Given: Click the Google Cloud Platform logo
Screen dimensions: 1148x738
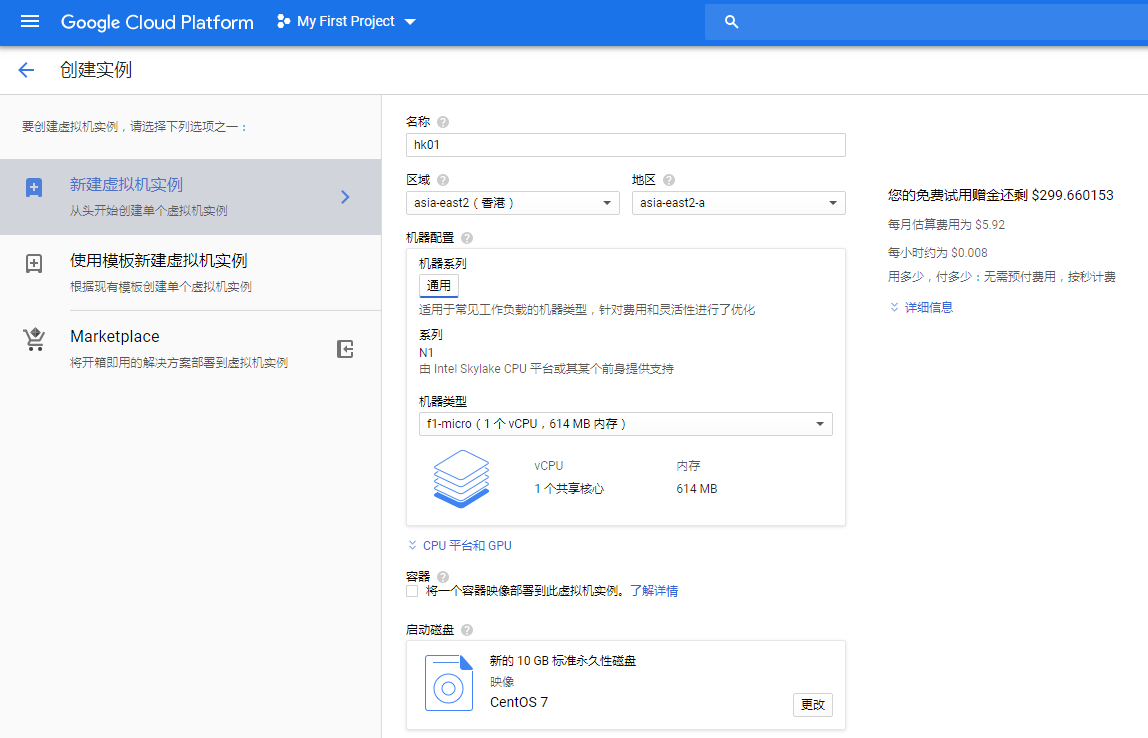Looking at the screenshot, I should [157, 22].
